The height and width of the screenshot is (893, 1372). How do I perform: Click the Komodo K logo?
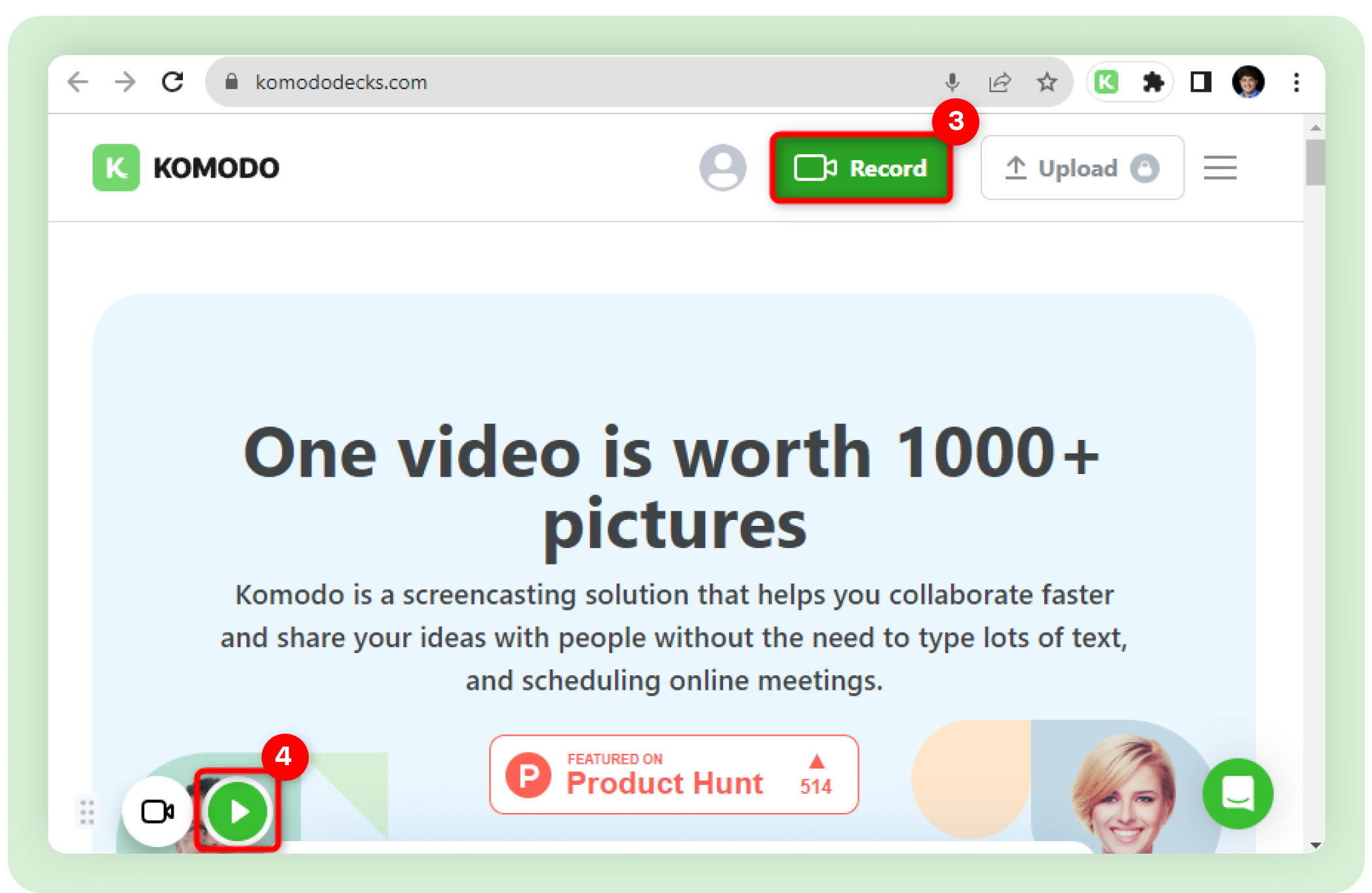point(116,168)
